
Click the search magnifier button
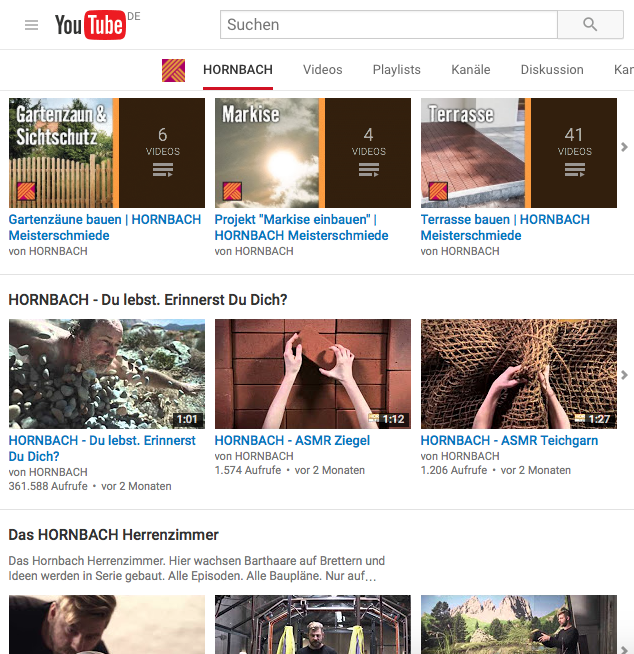point(590,25)
